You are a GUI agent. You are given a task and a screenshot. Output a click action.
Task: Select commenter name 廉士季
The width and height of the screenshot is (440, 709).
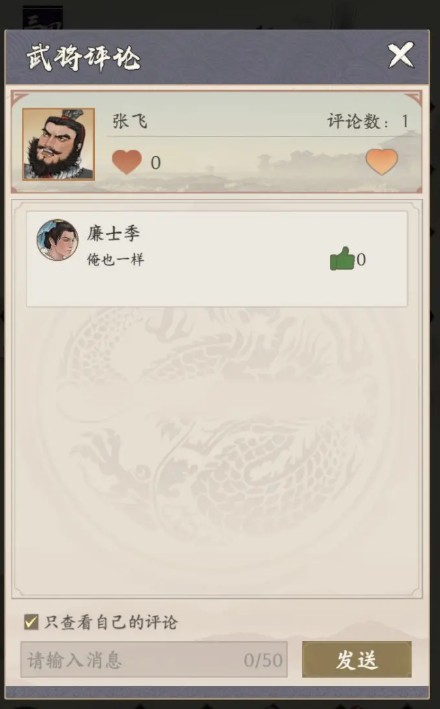113,233
